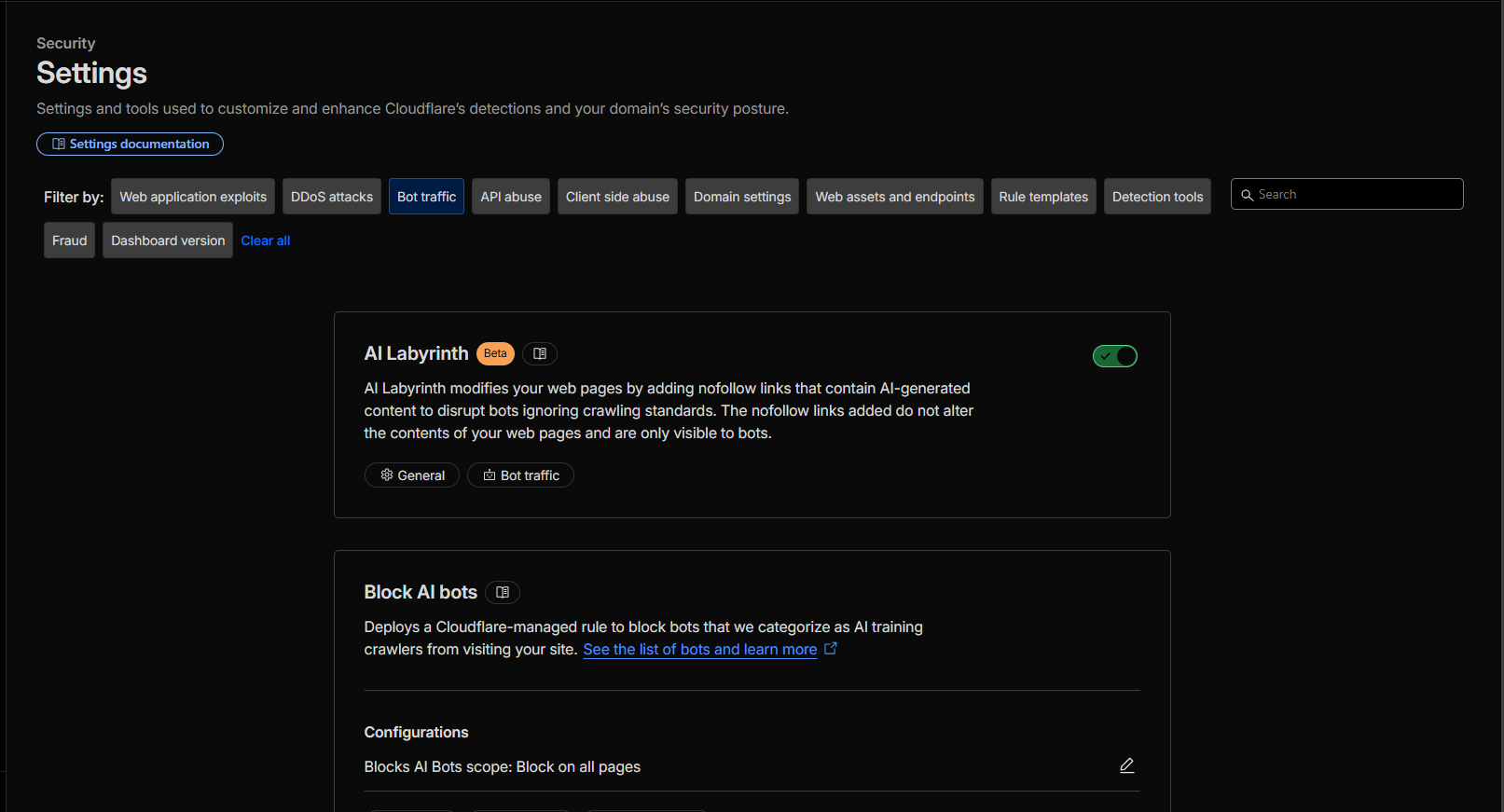Image resolution: width=1504 pixels, height=812 pixels.
Task: Click the Security breadcrumb label
Action: 65,43
